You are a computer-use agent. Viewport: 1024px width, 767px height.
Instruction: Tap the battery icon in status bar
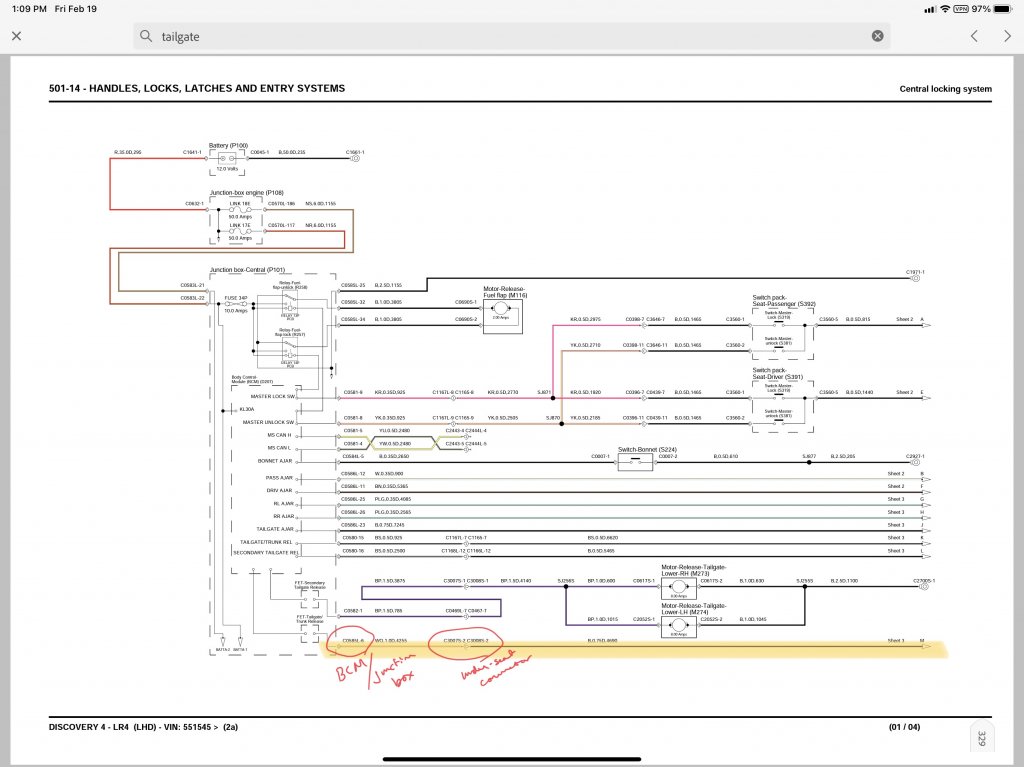click(x=1003, y=9)
